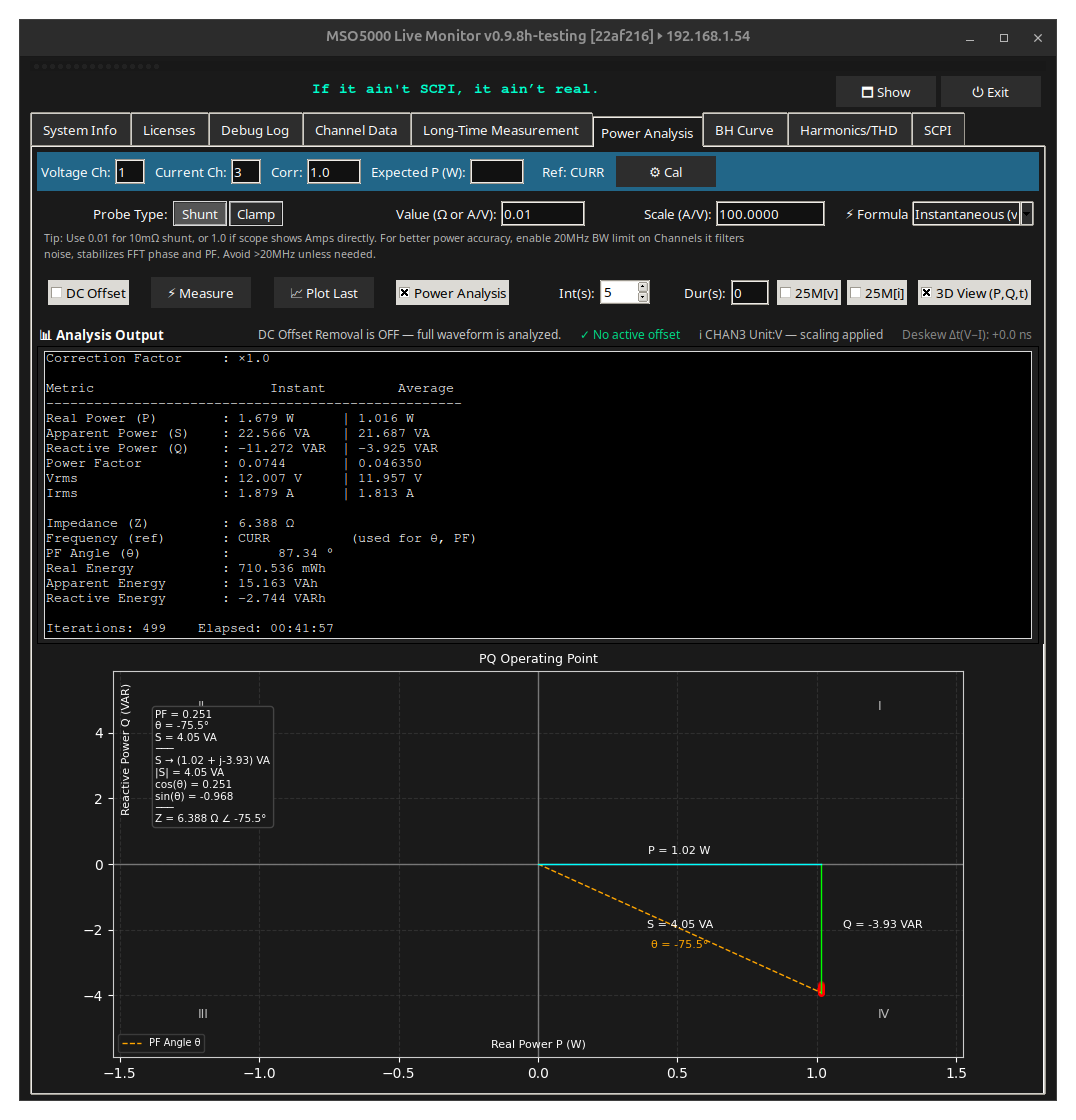
Task: Toggle the Power Analysis checkbox
Action: pos(405,293)
